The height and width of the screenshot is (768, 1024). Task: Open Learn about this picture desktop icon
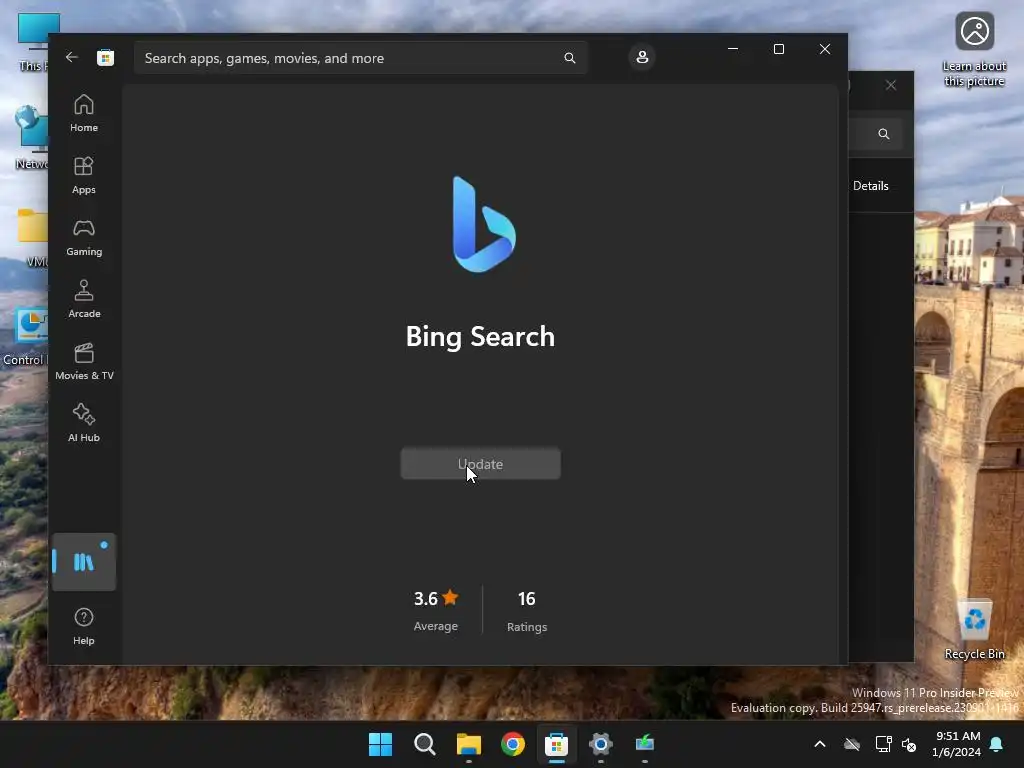pyautogui.click(x=974, y=49)
